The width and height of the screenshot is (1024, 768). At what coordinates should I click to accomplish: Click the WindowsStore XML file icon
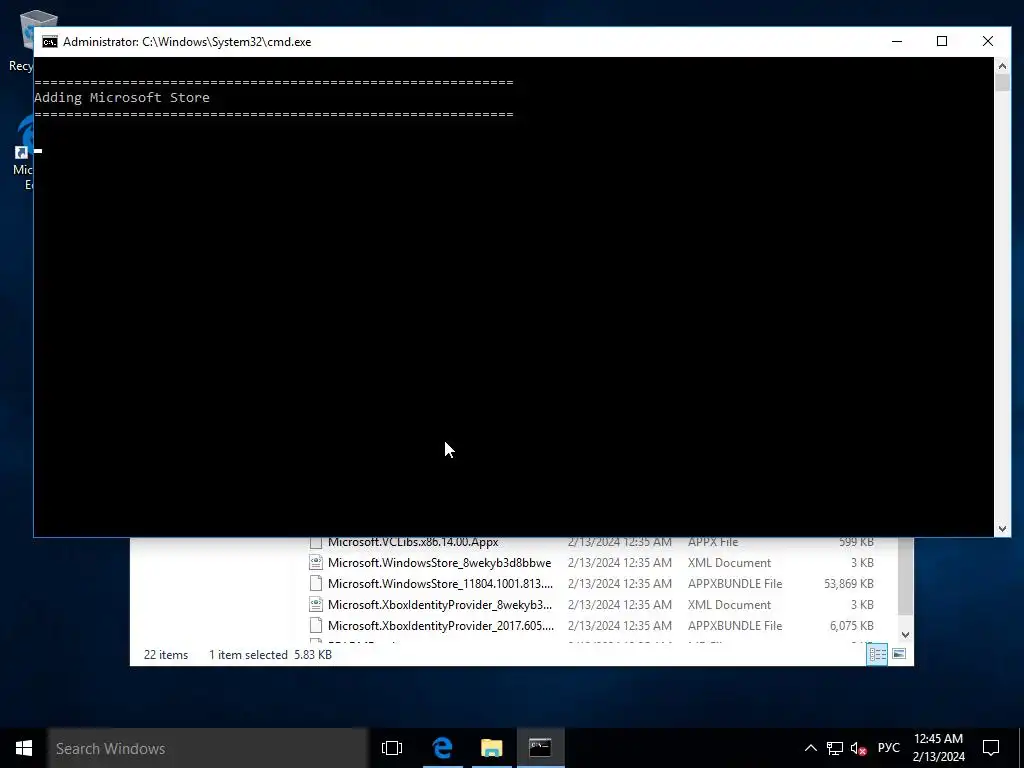click(316, 563)
